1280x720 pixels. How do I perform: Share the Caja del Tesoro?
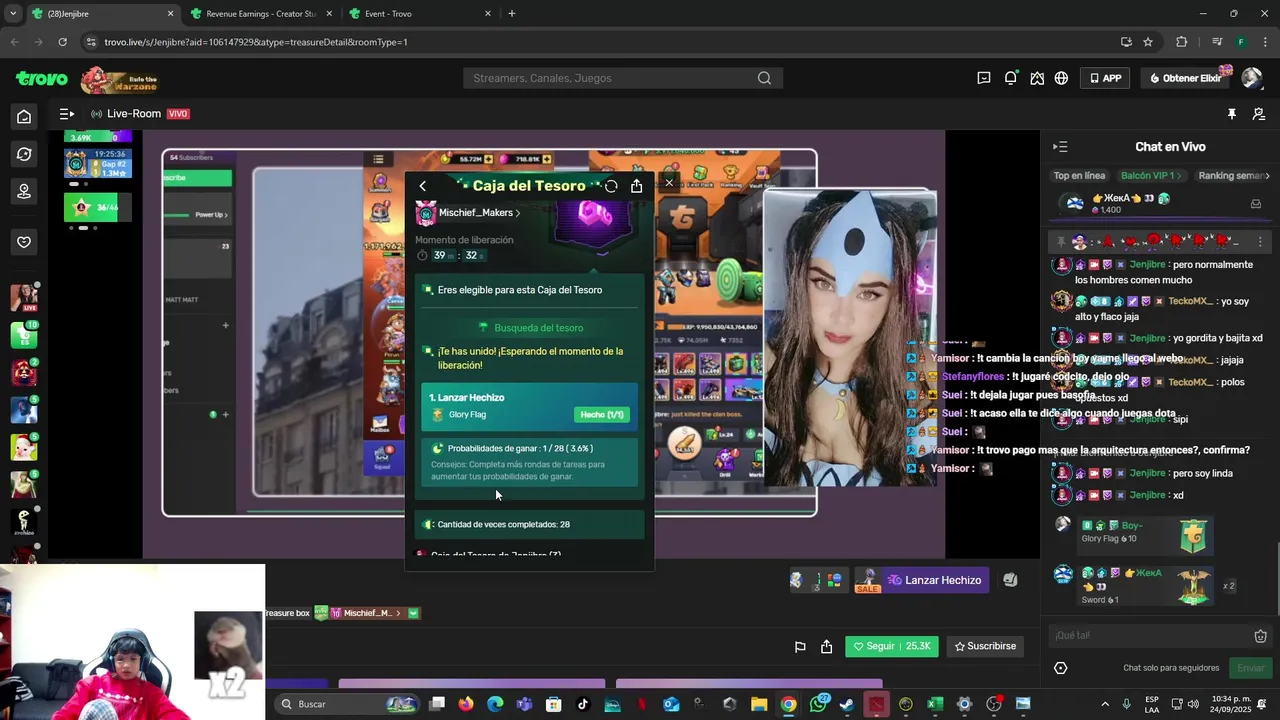(x=636, y=186)
